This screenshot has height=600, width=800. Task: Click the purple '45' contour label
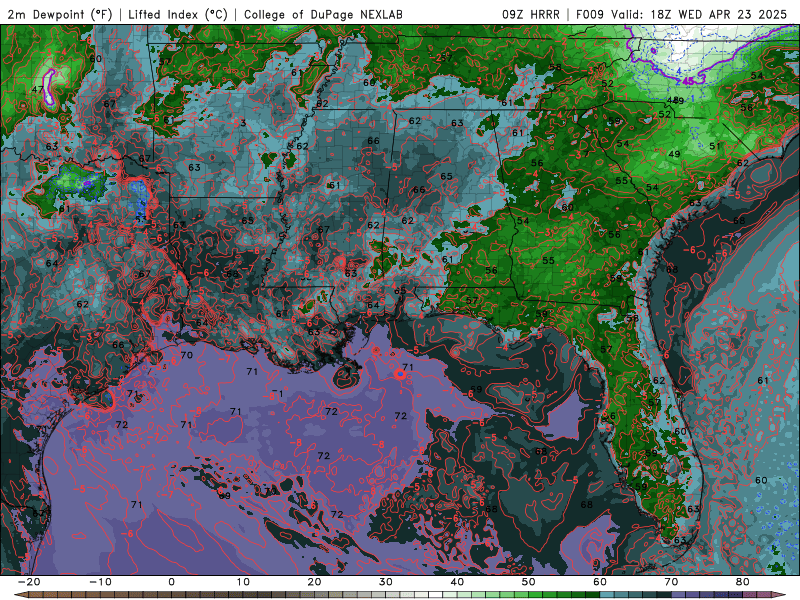point(688,81)
